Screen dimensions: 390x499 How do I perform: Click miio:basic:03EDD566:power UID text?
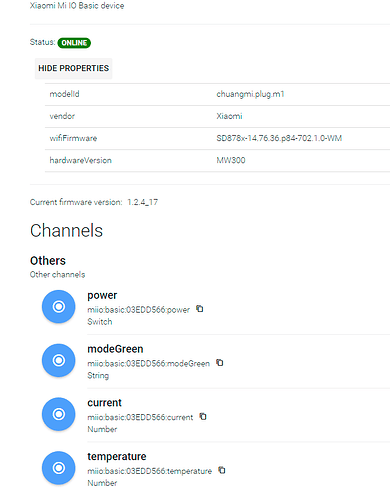point(139,310)
